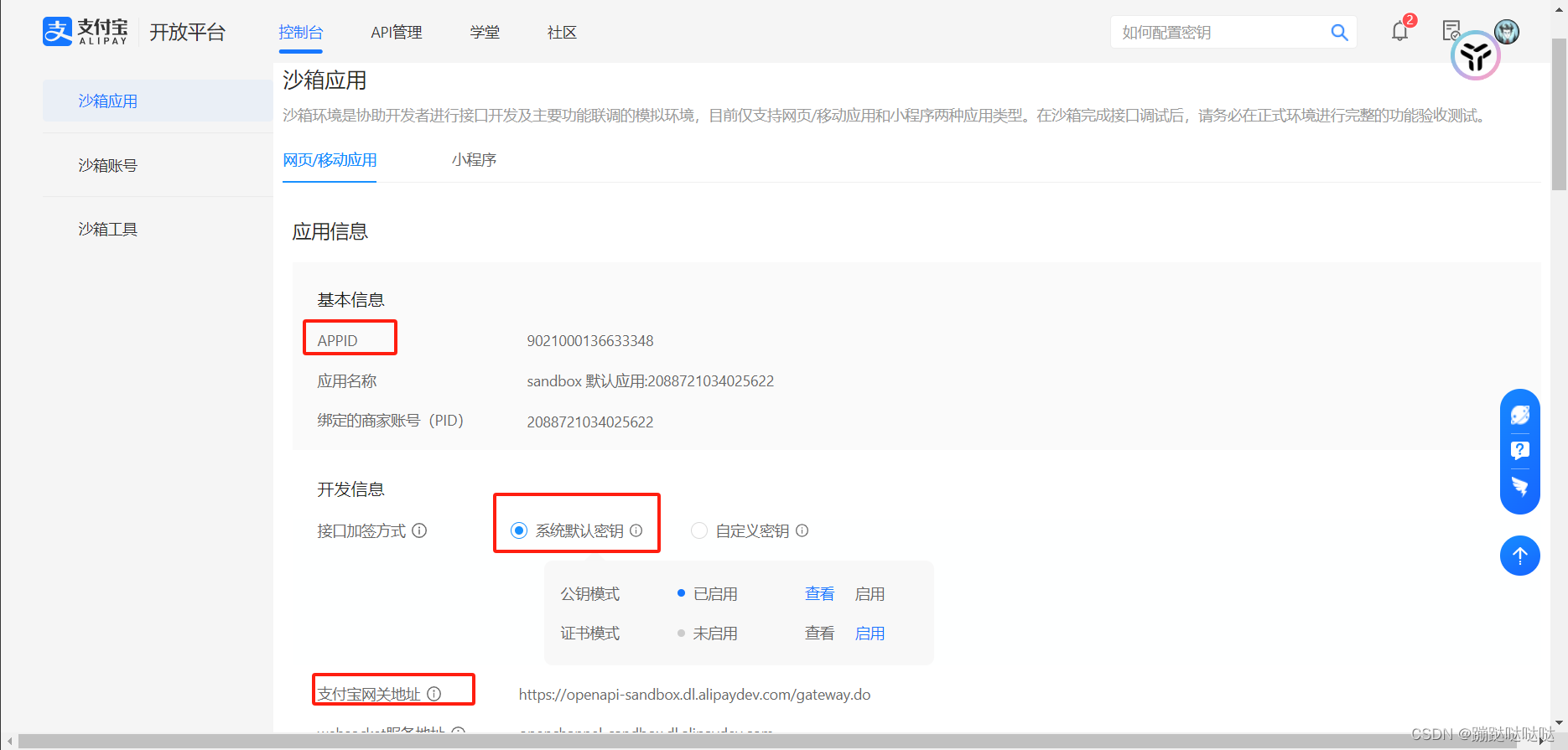
Task: Click the floating round assistant icon
Action: 1476,56
